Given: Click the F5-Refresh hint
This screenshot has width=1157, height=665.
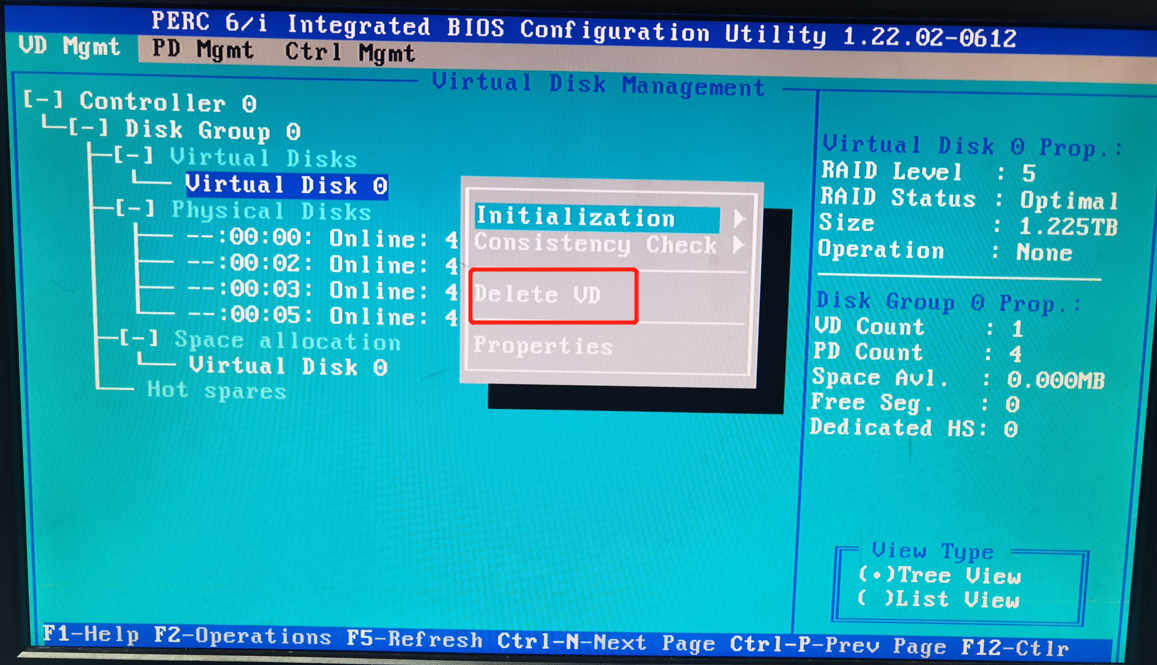Looking at the screenshot, I should [415, 639].
